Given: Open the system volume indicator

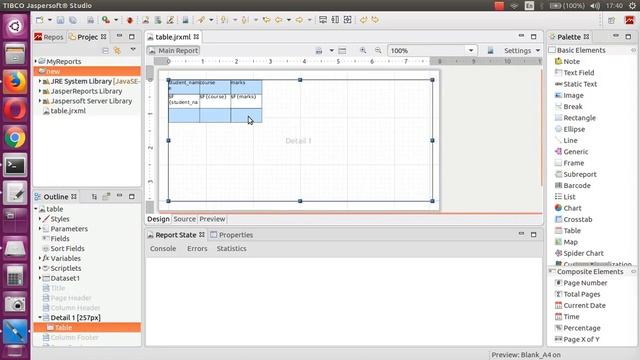Looking at the screenshot, I should click(x=595, y=6).
